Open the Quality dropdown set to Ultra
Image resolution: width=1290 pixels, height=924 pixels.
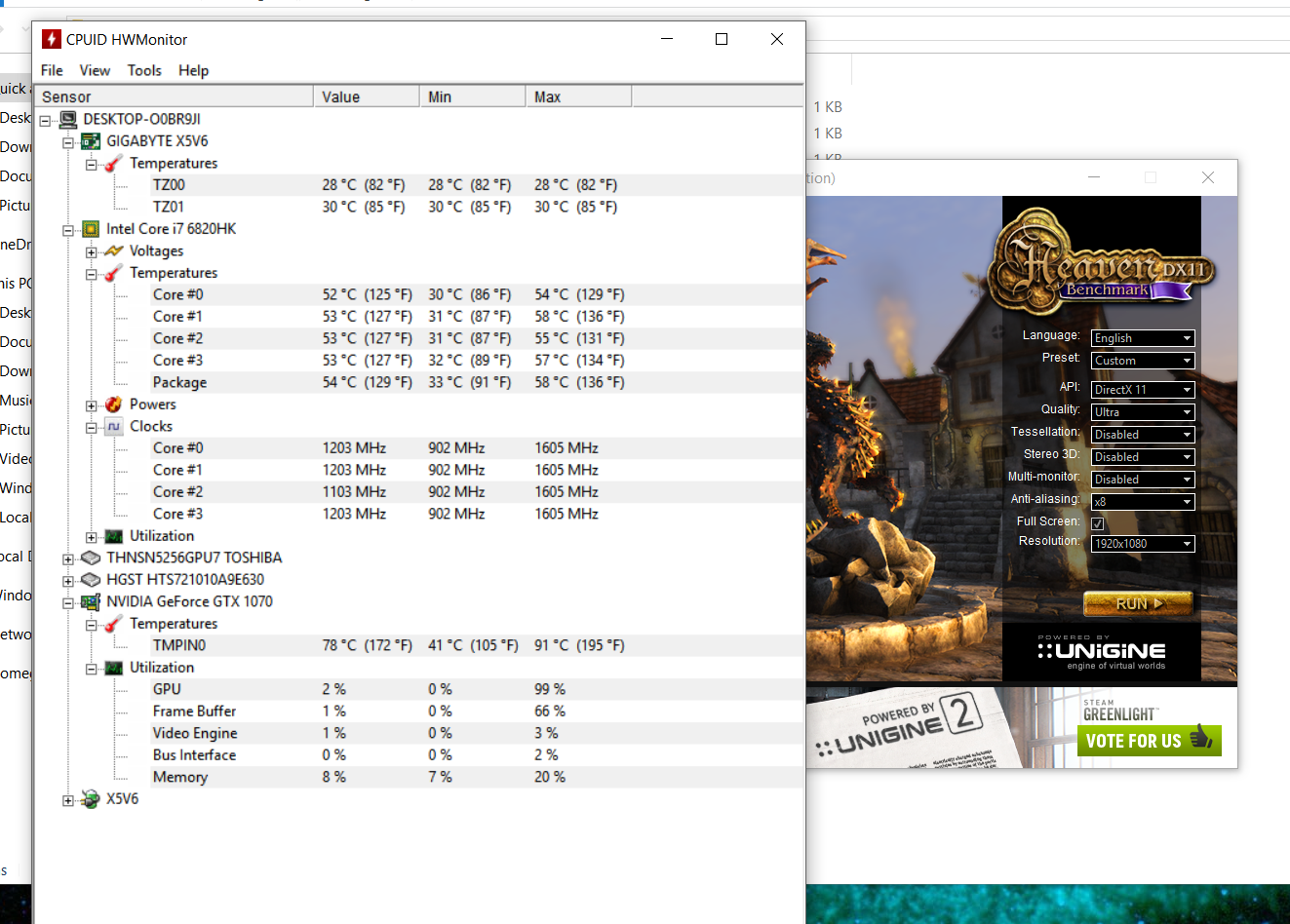point(1143,412)
